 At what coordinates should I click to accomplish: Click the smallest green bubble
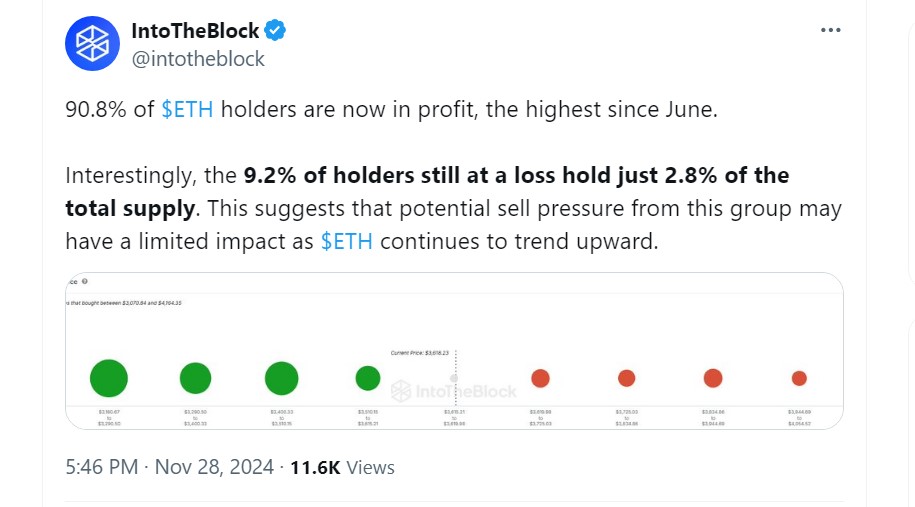tap(368, 378)
